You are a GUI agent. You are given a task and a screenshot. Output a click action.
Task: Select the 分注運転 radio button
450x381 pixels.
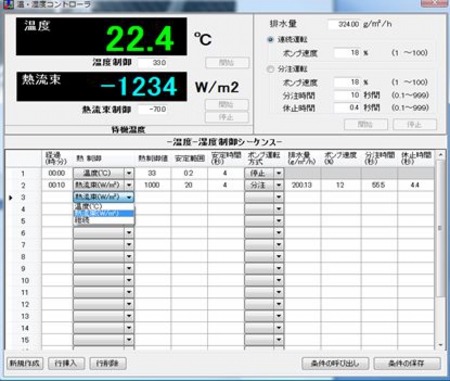point(270,69)
